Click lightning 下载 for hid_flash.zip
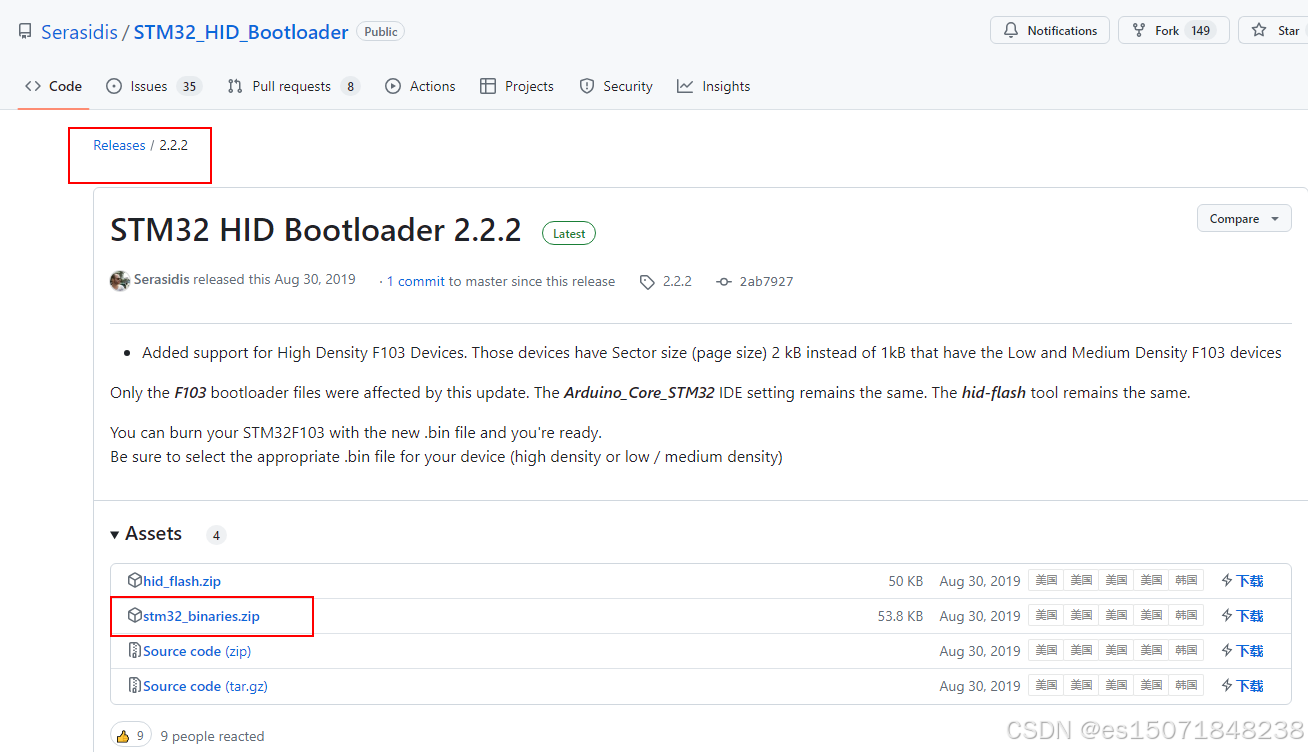This screenshot has height=752, width=1308. pos(1242,581)
